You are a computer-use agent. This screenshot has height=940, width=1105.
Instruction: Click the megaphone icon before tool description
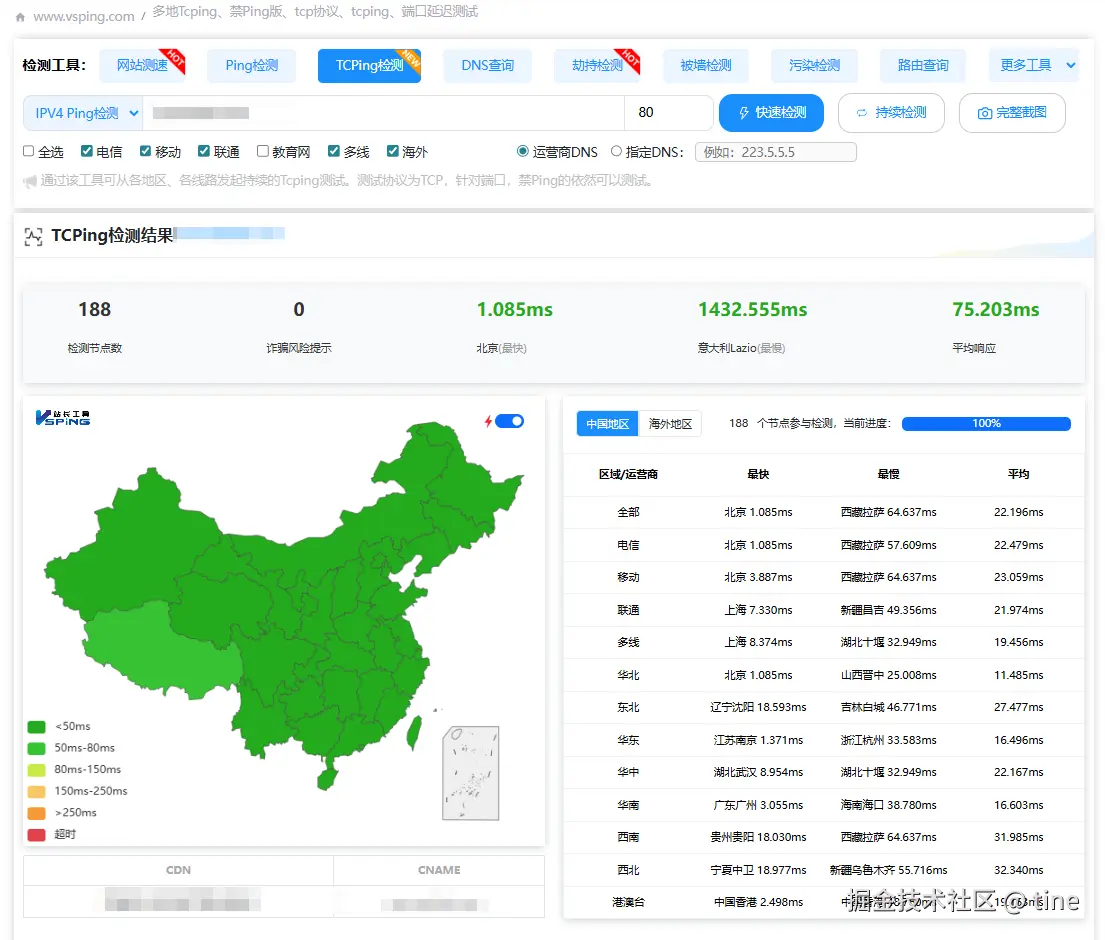click(30, 182)
